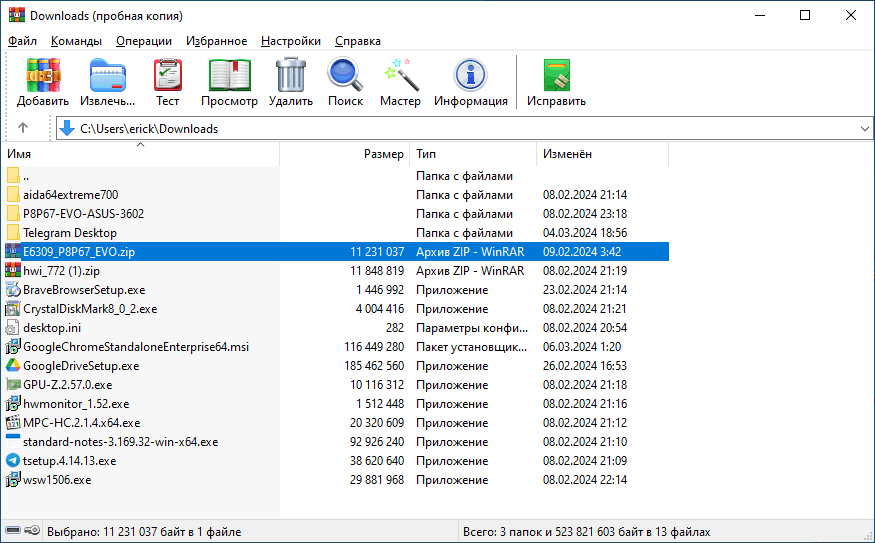Click the 'Параметры конфи...' type cell

[472, 328]
